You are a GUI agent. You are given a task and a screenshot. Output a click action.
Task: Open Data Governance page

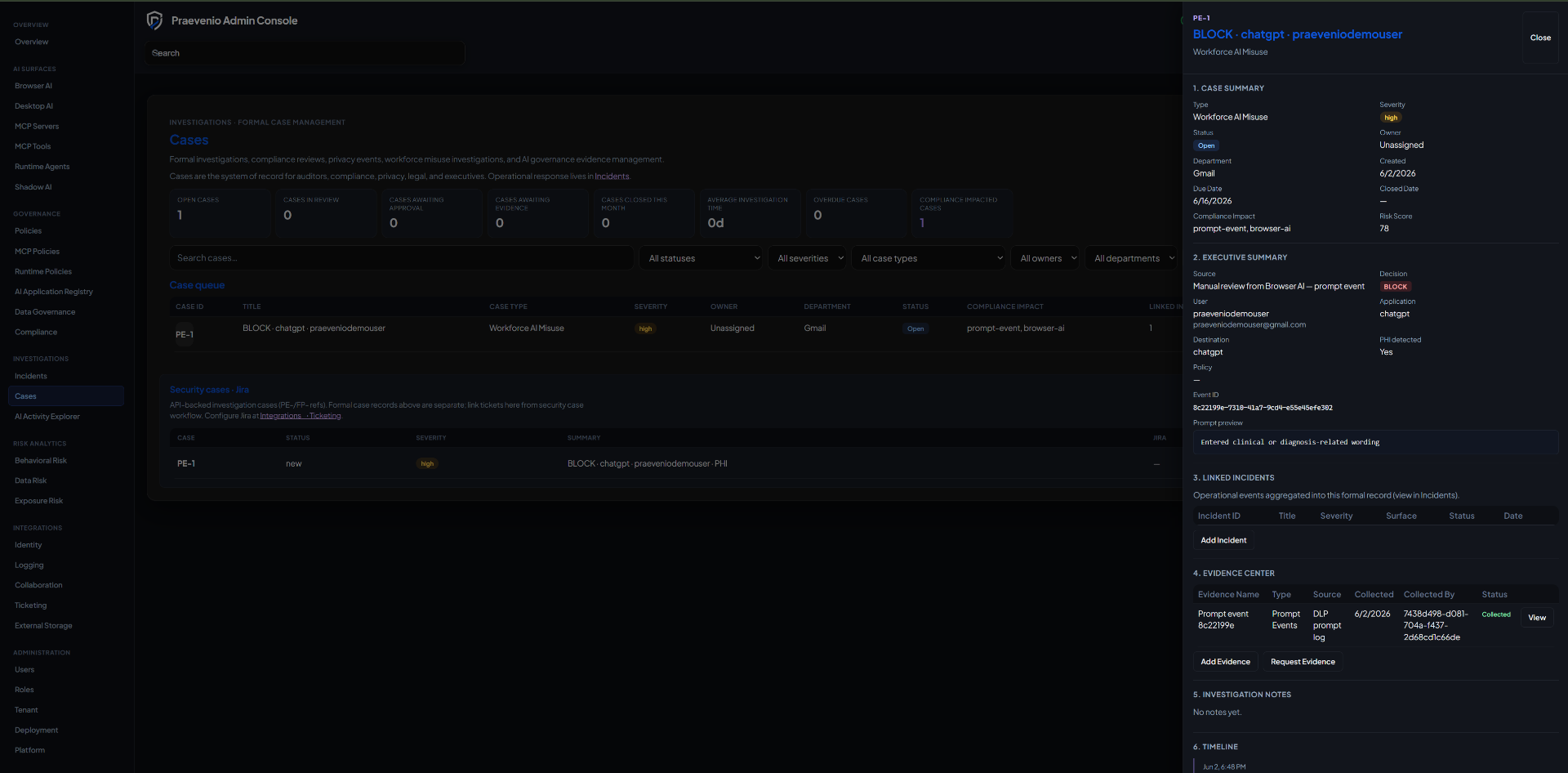tap(45, 312)
